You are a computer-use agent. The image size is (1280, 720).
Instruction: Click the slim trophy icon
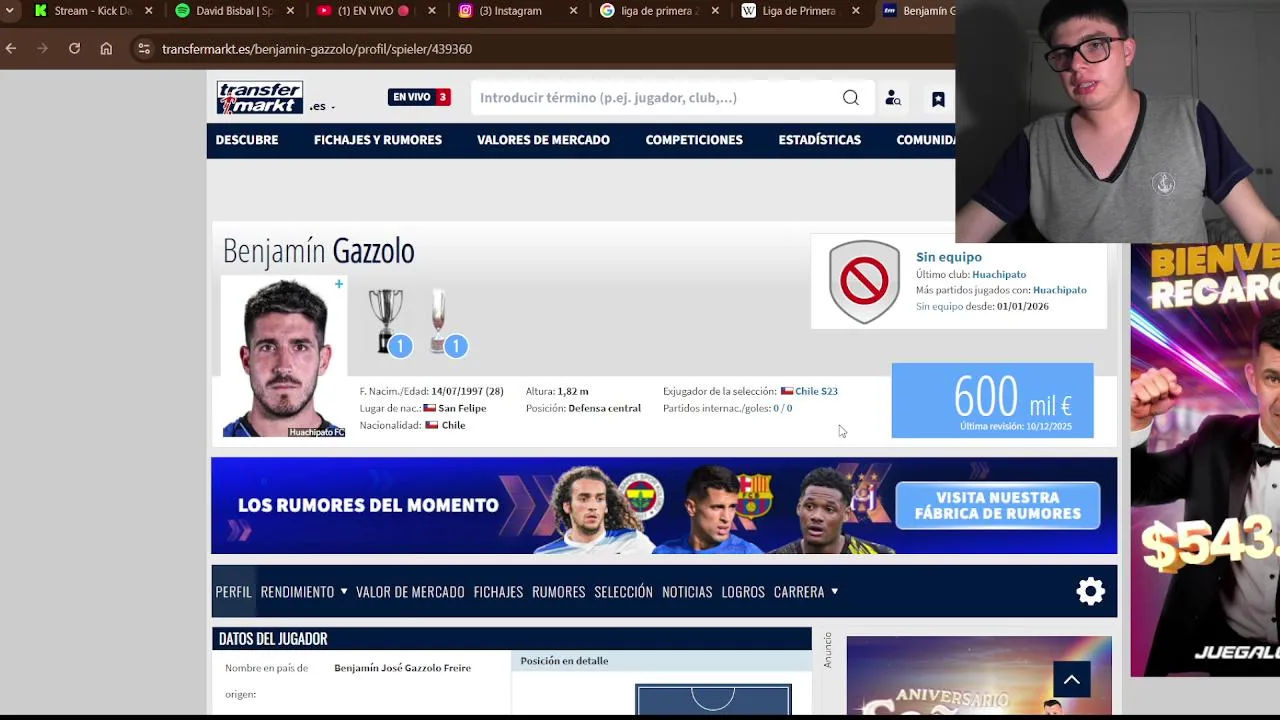pos(440,320)
